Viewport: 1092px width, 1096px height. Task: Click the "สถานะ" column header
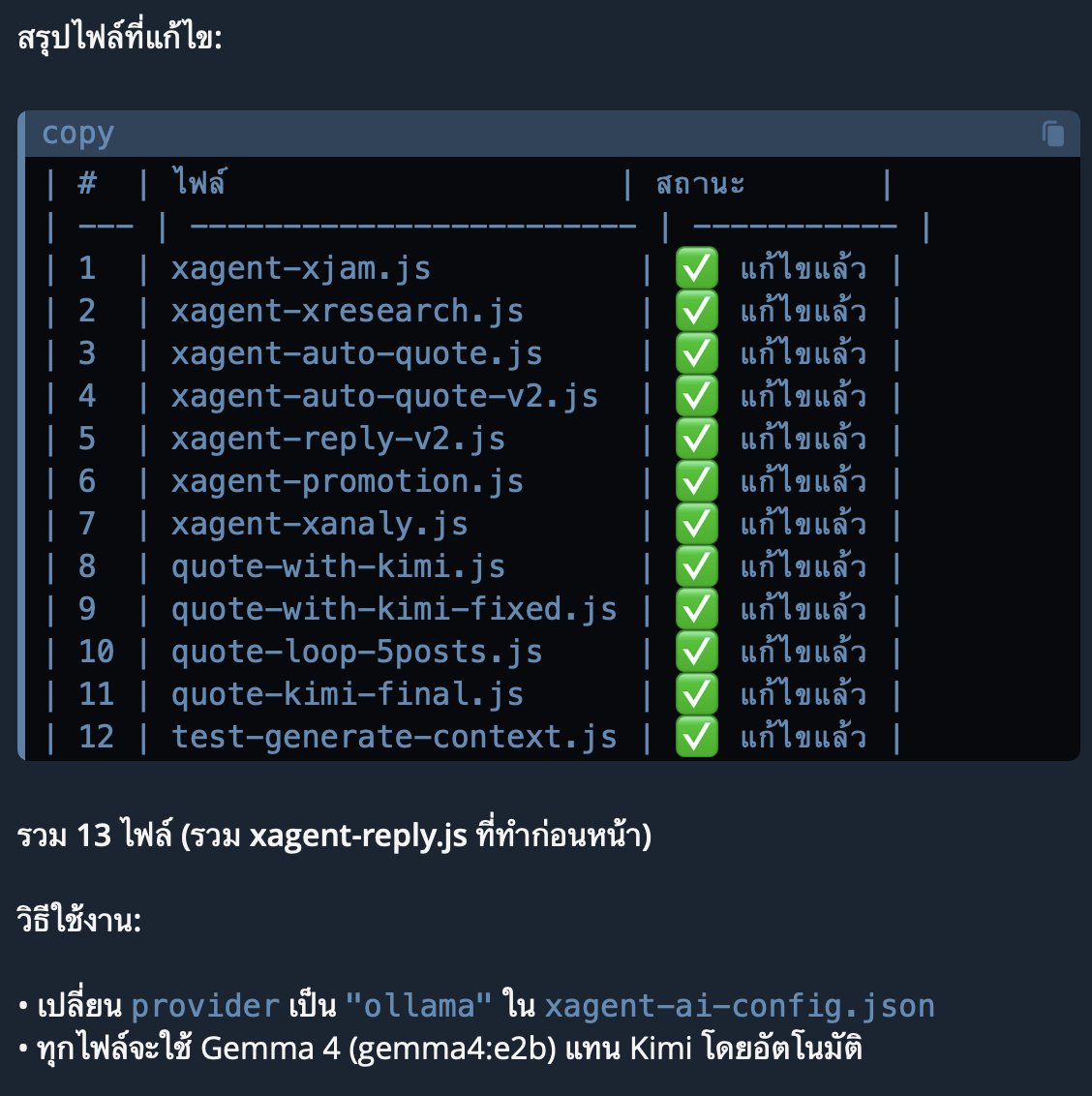click(x=701, y=184)
